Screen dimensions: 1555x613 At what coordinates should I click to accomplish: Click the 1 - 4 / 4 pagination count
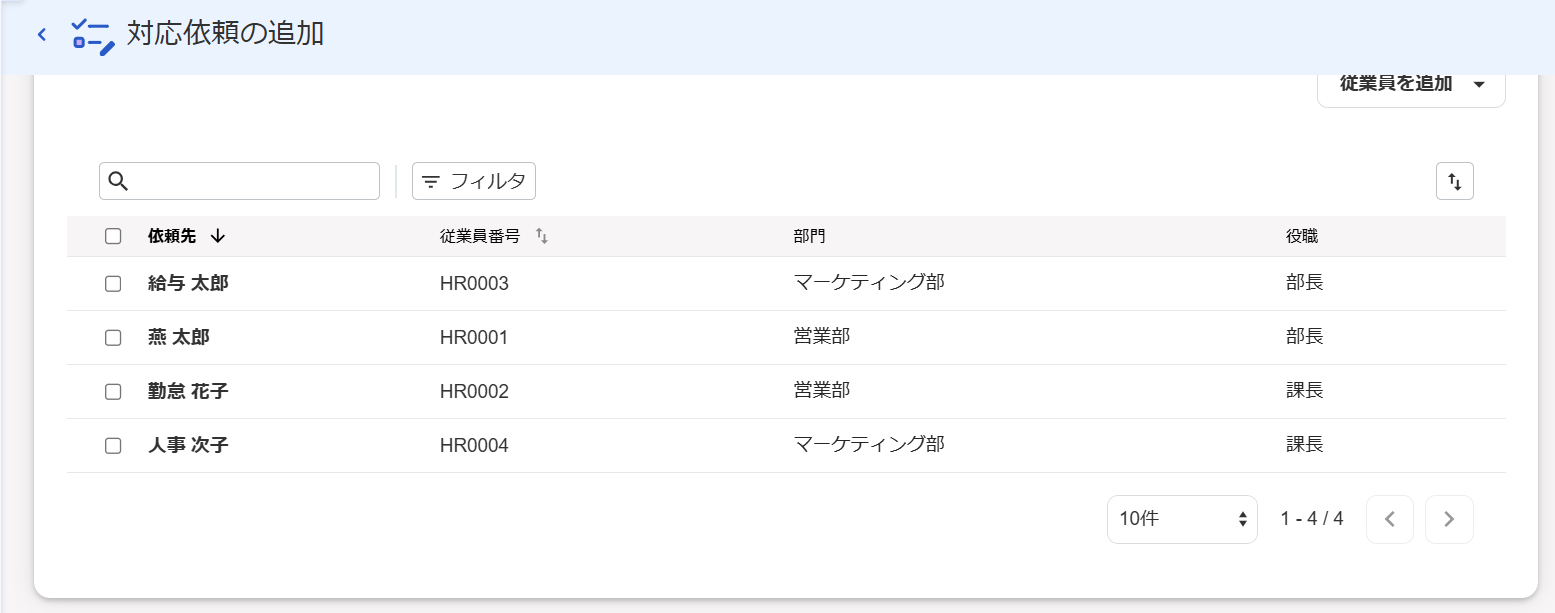click(x=1312, y=519)
